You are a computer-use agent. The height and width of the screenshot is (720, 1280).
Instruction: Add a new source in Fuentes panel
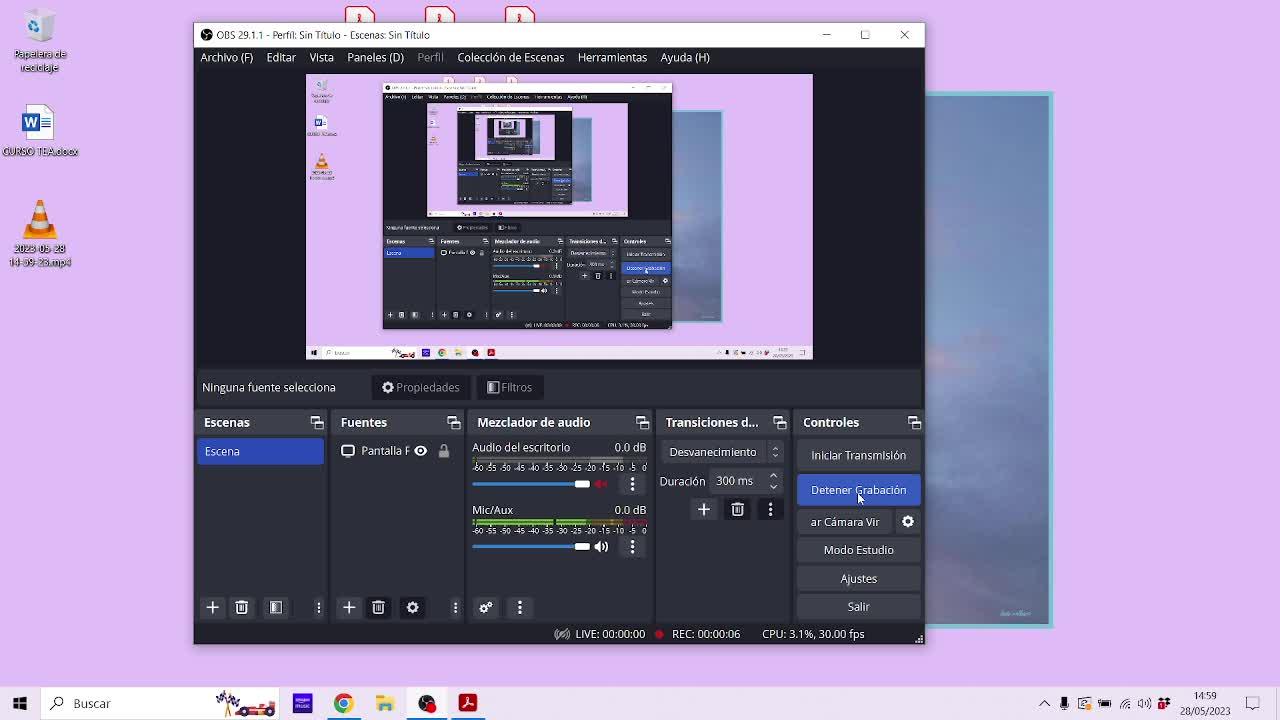(x=349, y=607)
